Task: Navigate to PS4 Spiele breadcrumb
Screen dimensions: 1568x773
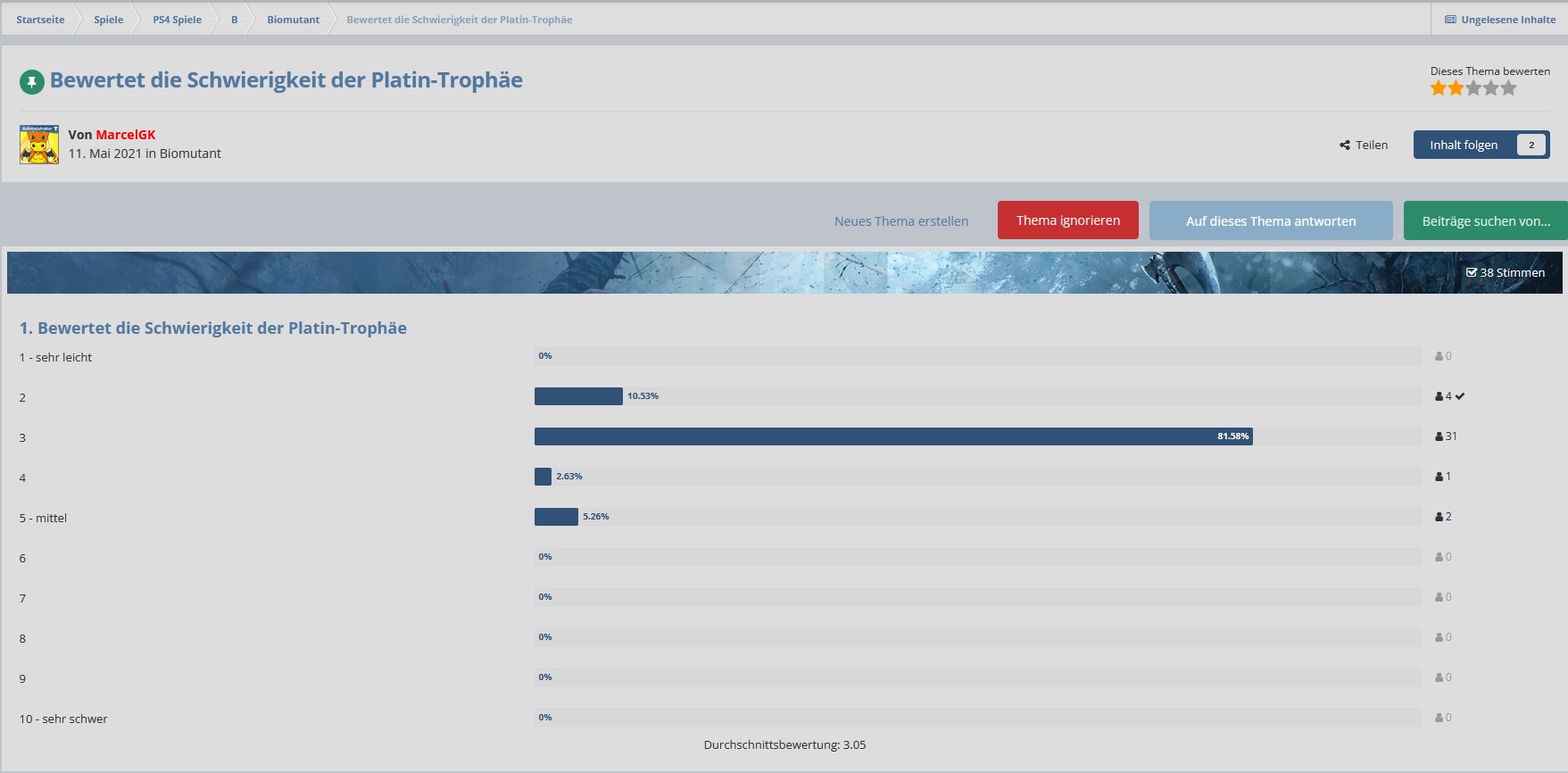Action: (x=177, y=20)
